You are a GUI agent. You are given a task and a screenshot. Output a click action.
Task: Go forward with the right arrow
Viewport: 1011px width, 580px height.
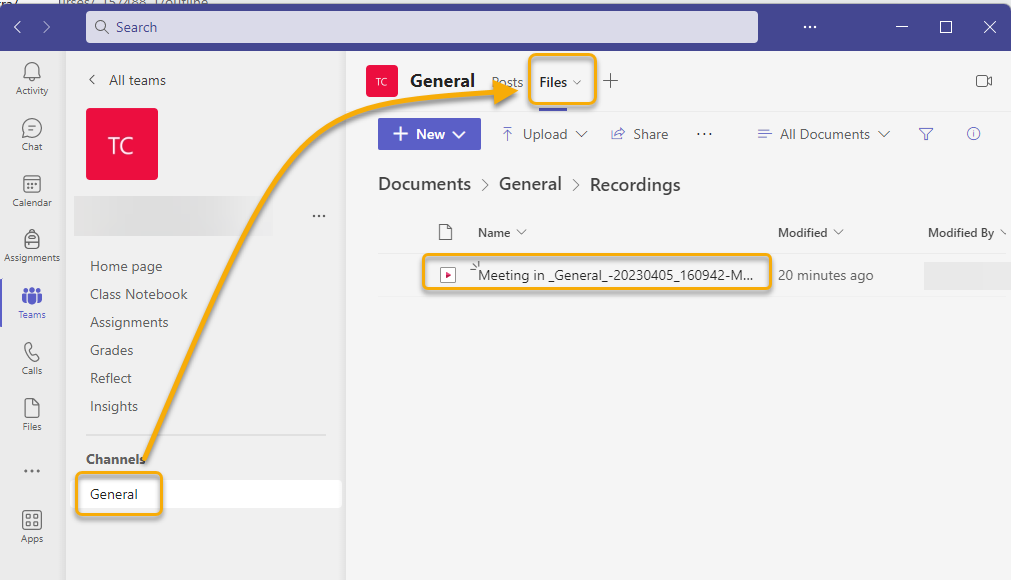point(46,27)
